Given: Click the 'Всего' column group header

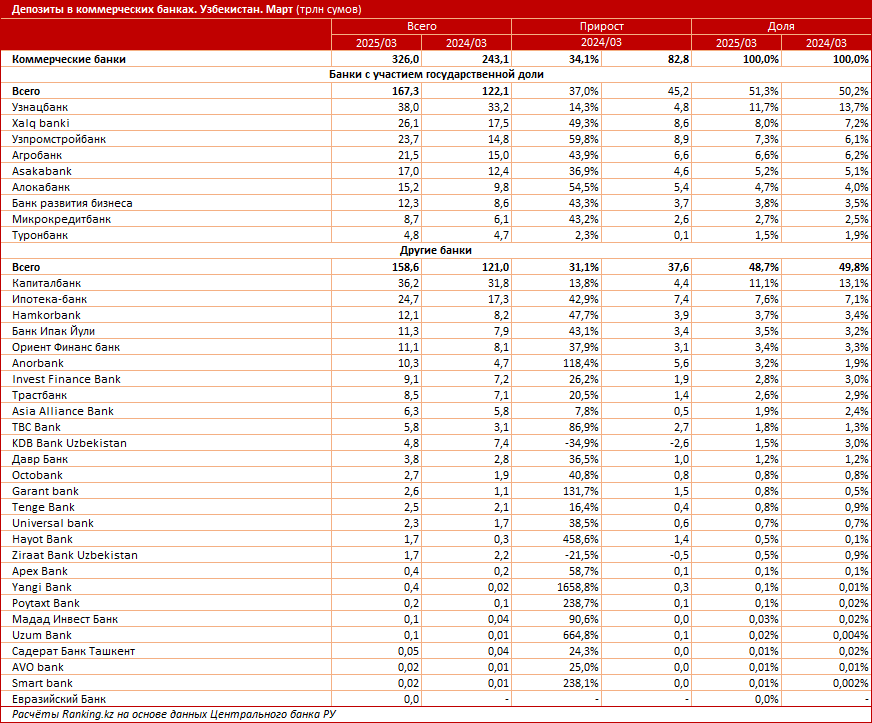Looking at the screenshot, I should (422, 26).
